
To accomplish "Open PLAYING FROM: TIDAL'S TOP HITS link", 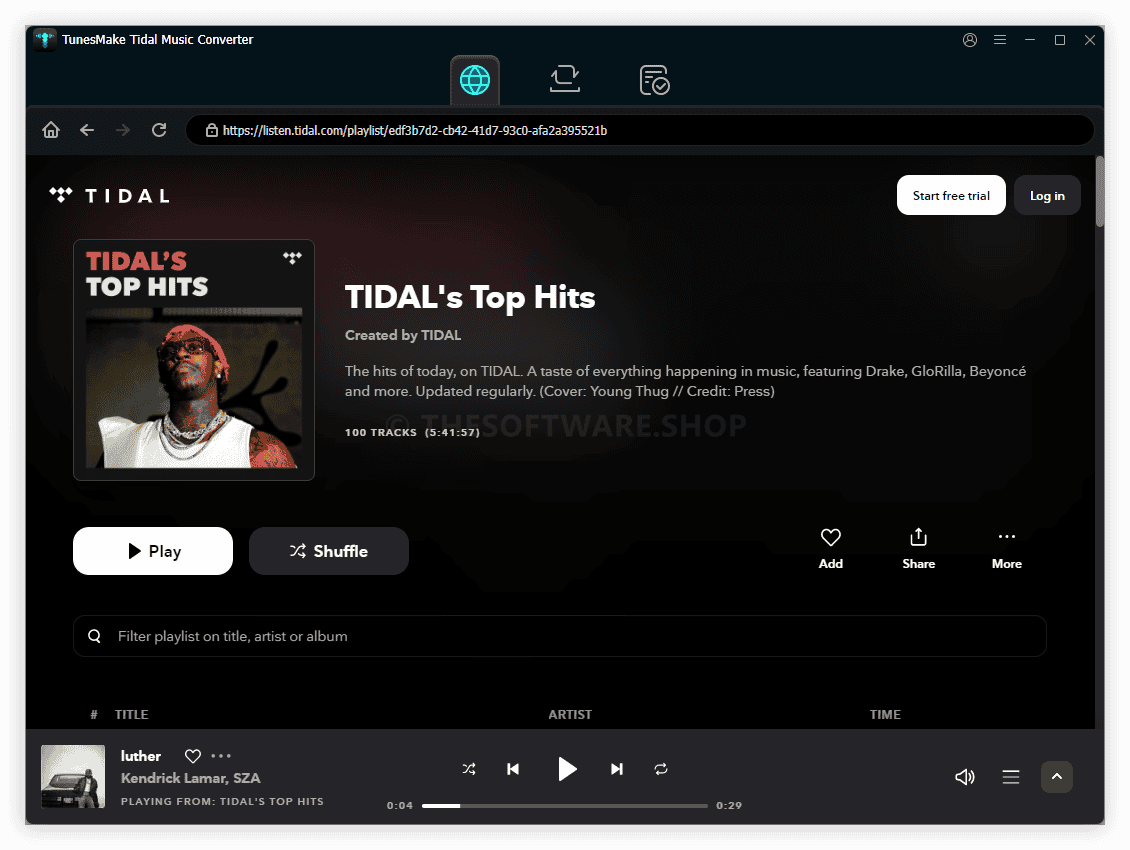I will coord(222,801).
